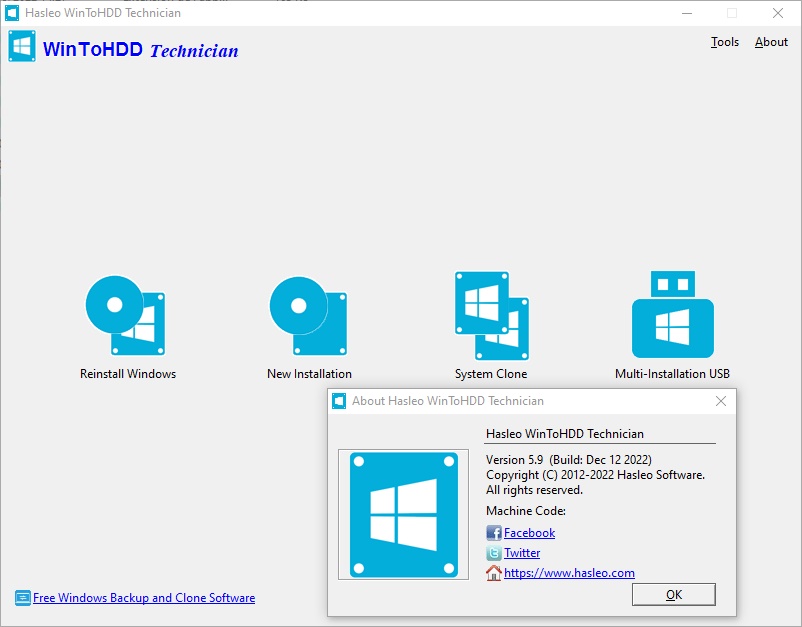Click the title bar app icon of main window
Viewport: 802px width, 627px height.
[12, 13]
